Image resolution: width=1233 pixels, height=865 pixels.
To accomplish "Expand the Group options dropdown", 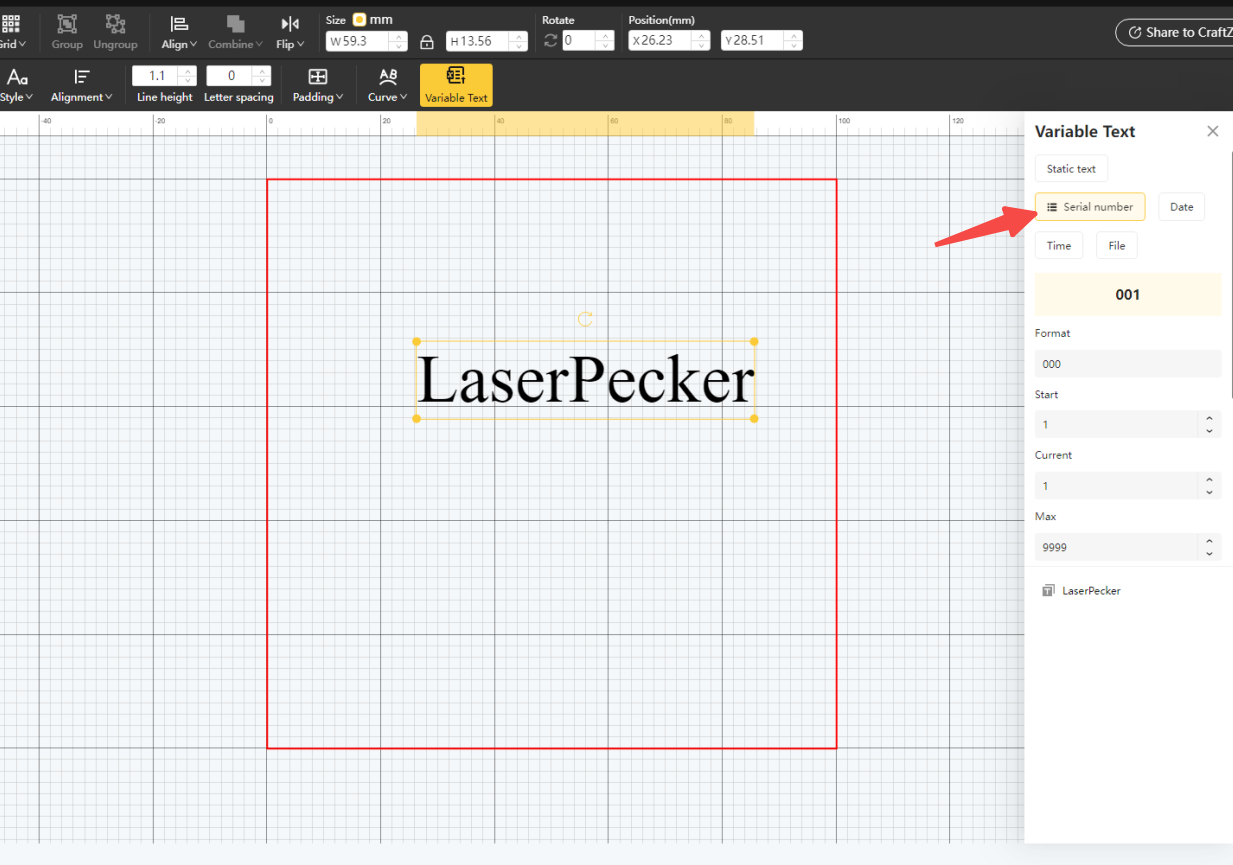I will tap(67, 30).
